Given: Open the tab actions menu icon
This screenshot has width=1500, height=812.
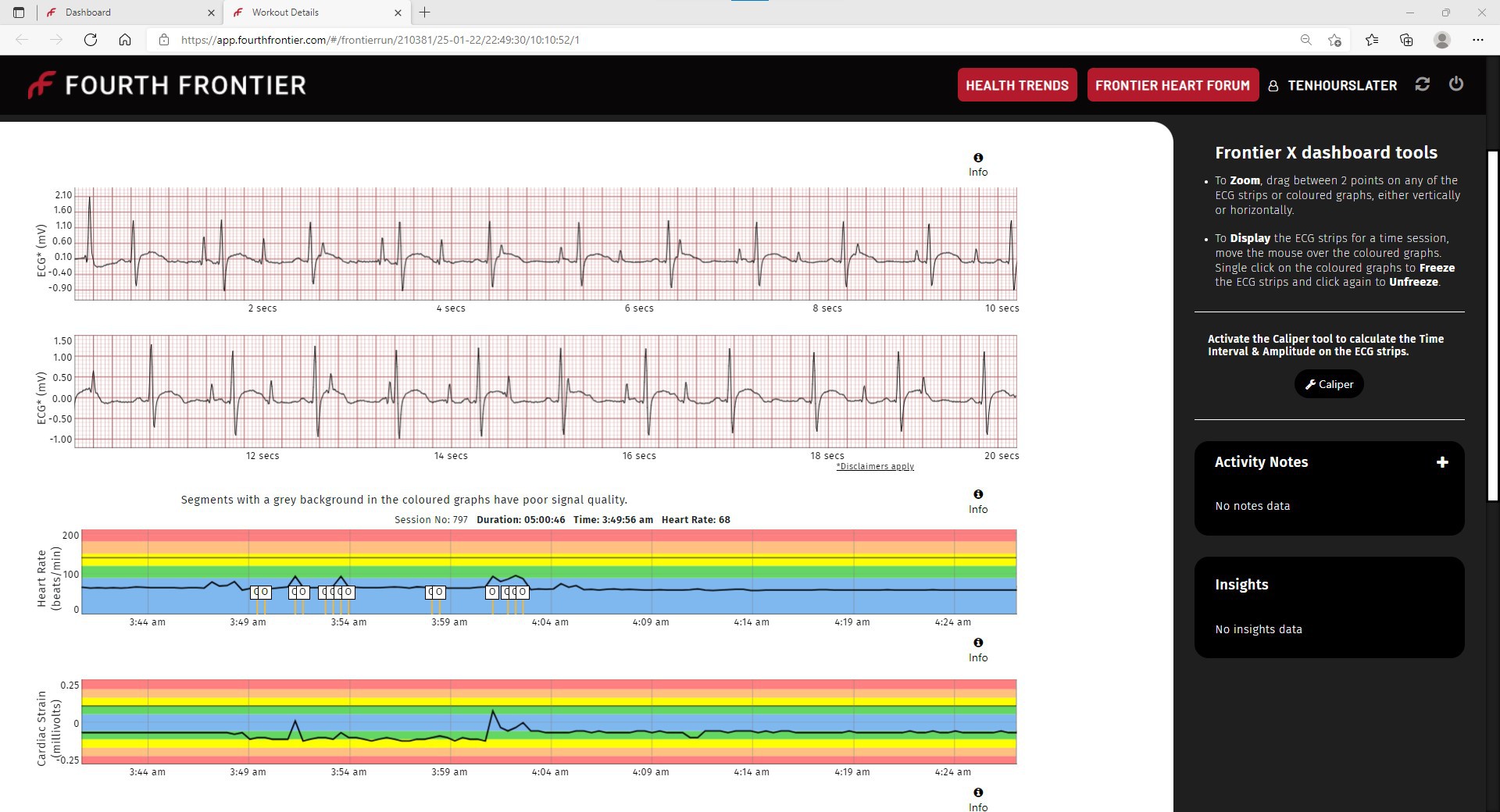Looking at the screenshot, I should [x=19, y=12].
